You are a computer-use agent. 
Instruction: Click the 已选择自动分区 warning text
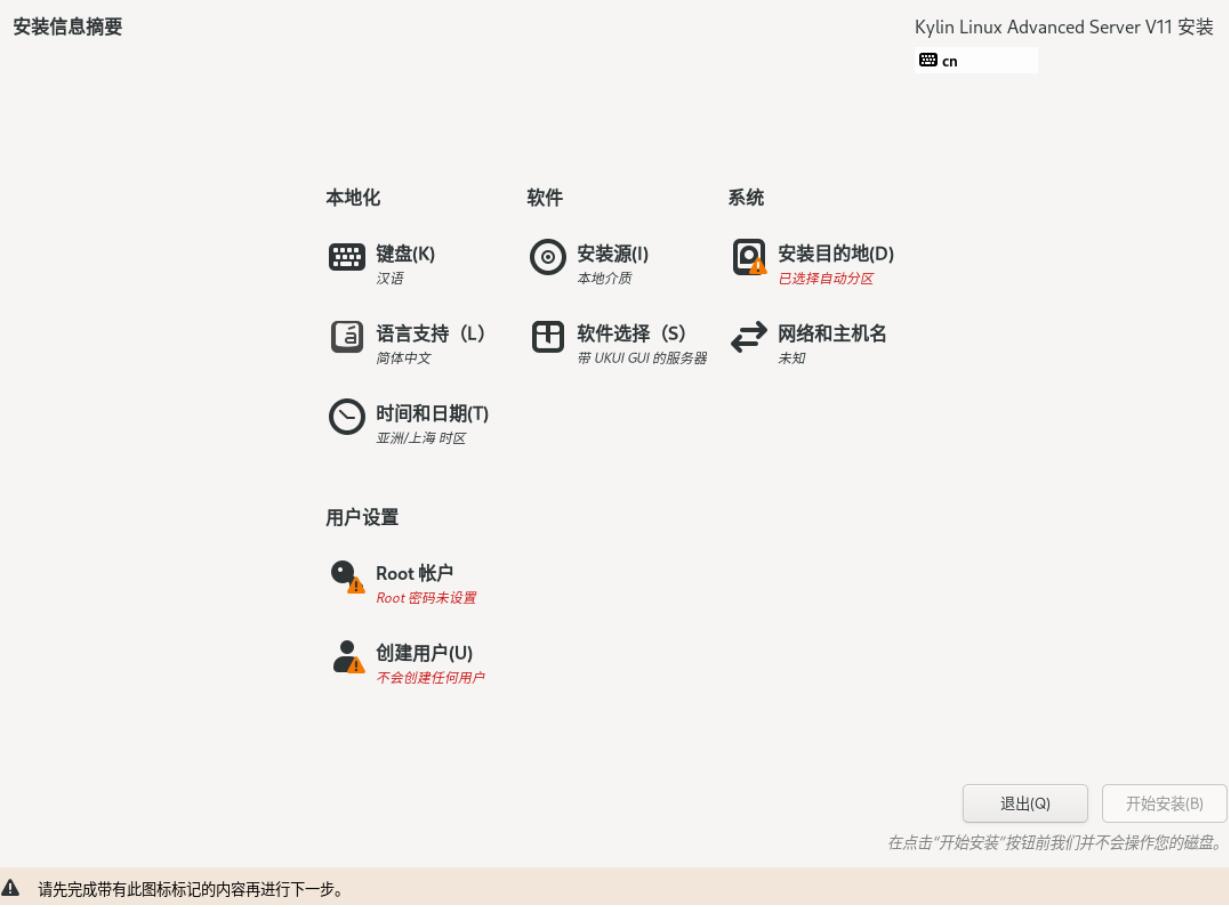tap(825, 279)
